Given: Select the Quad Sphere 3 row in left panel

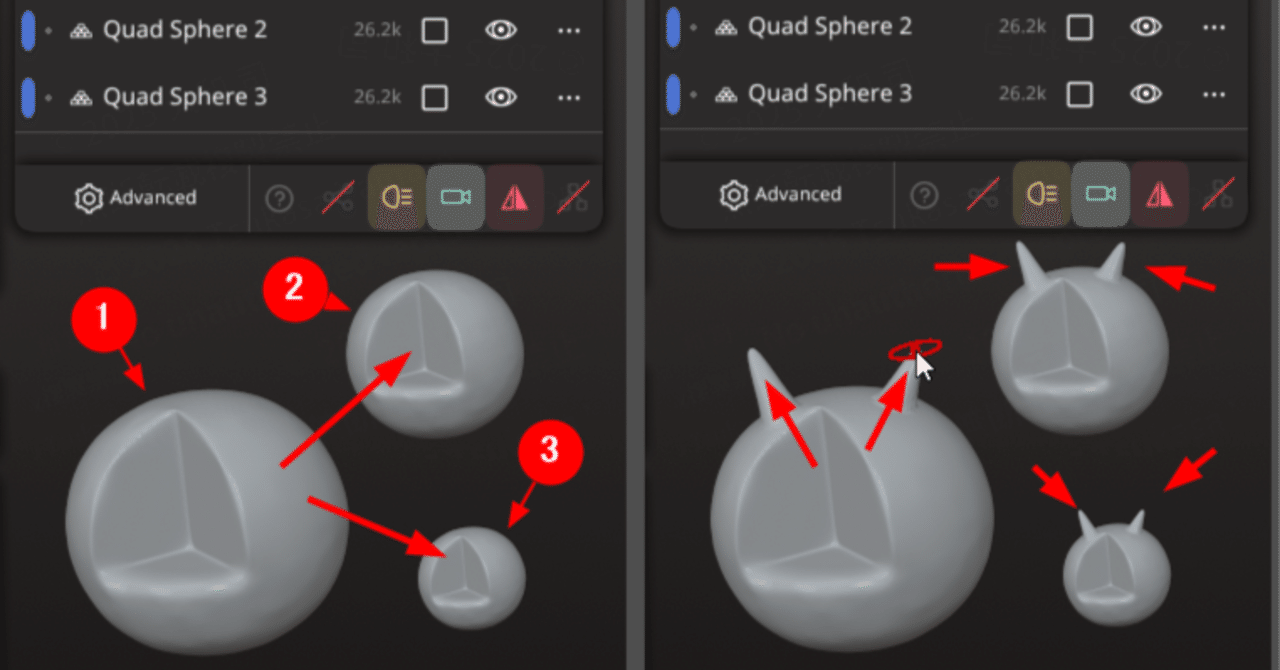Looking at the screenshot, I should click(308, 97).
